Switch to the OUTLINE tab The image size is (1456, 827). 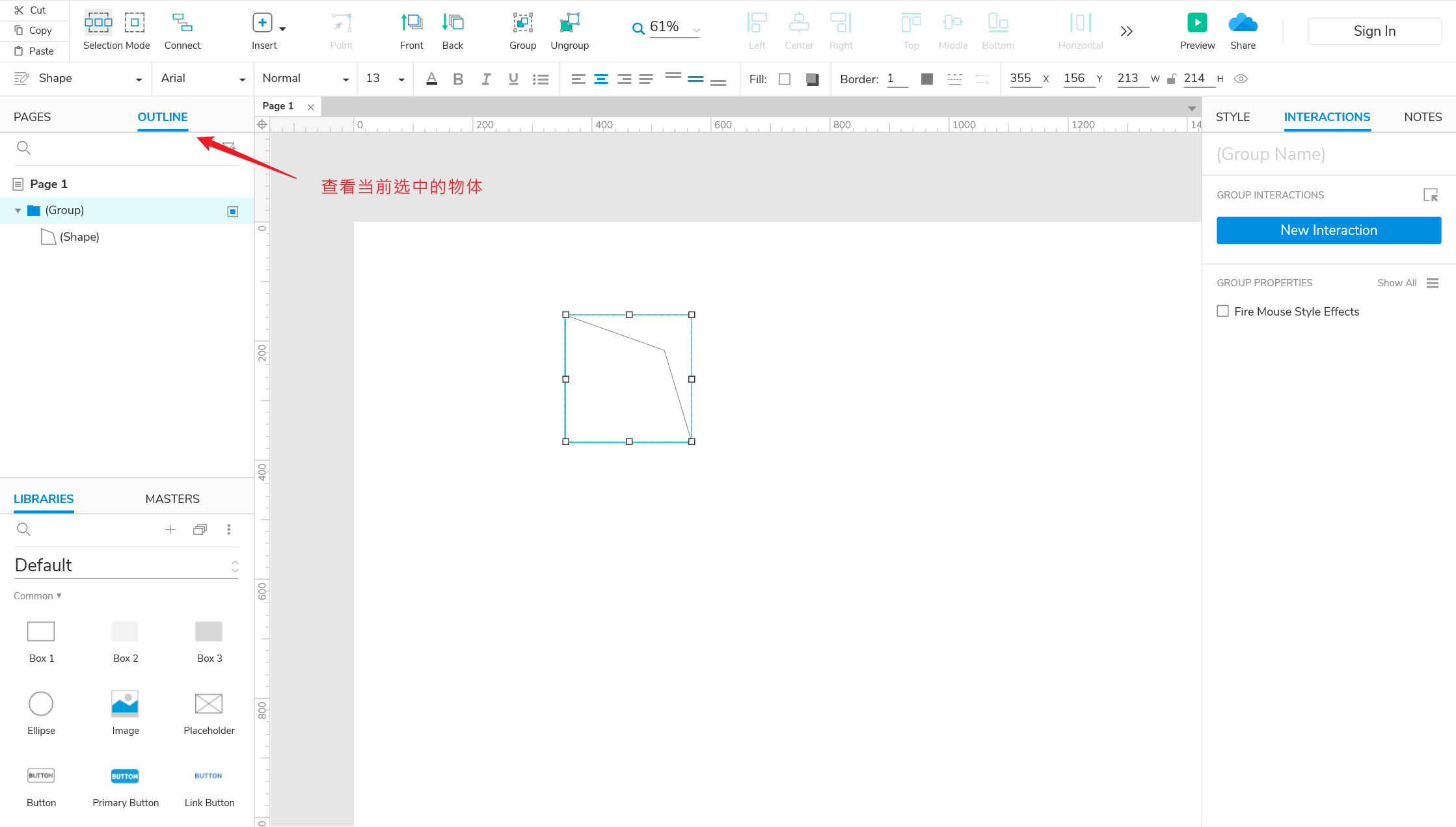(x=163, y=117)
